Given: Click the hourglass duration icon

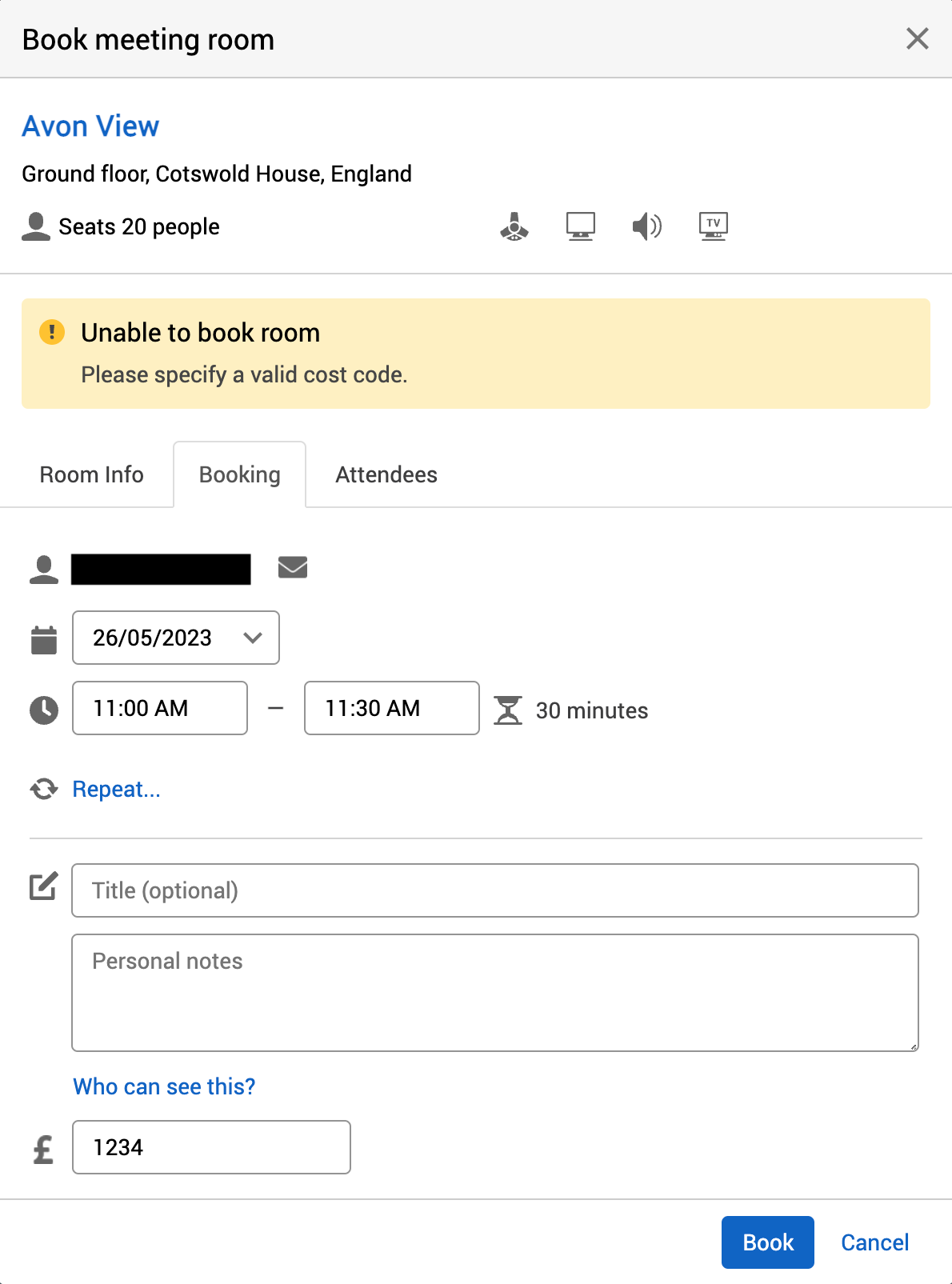Looking at the screenshot, I should [x=508, y=710].
